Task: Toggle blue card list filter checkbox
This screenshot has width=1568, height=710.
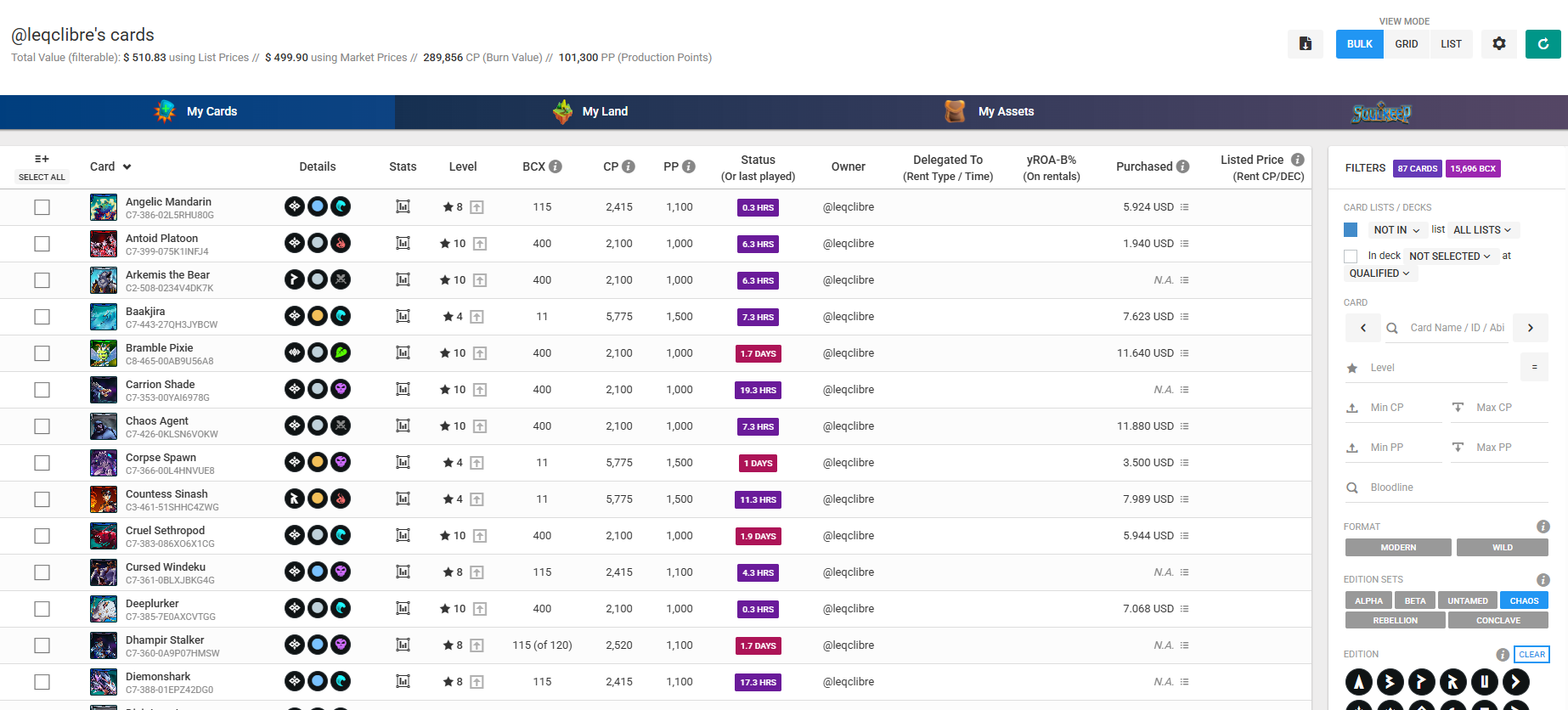Action: (1351, 229)
